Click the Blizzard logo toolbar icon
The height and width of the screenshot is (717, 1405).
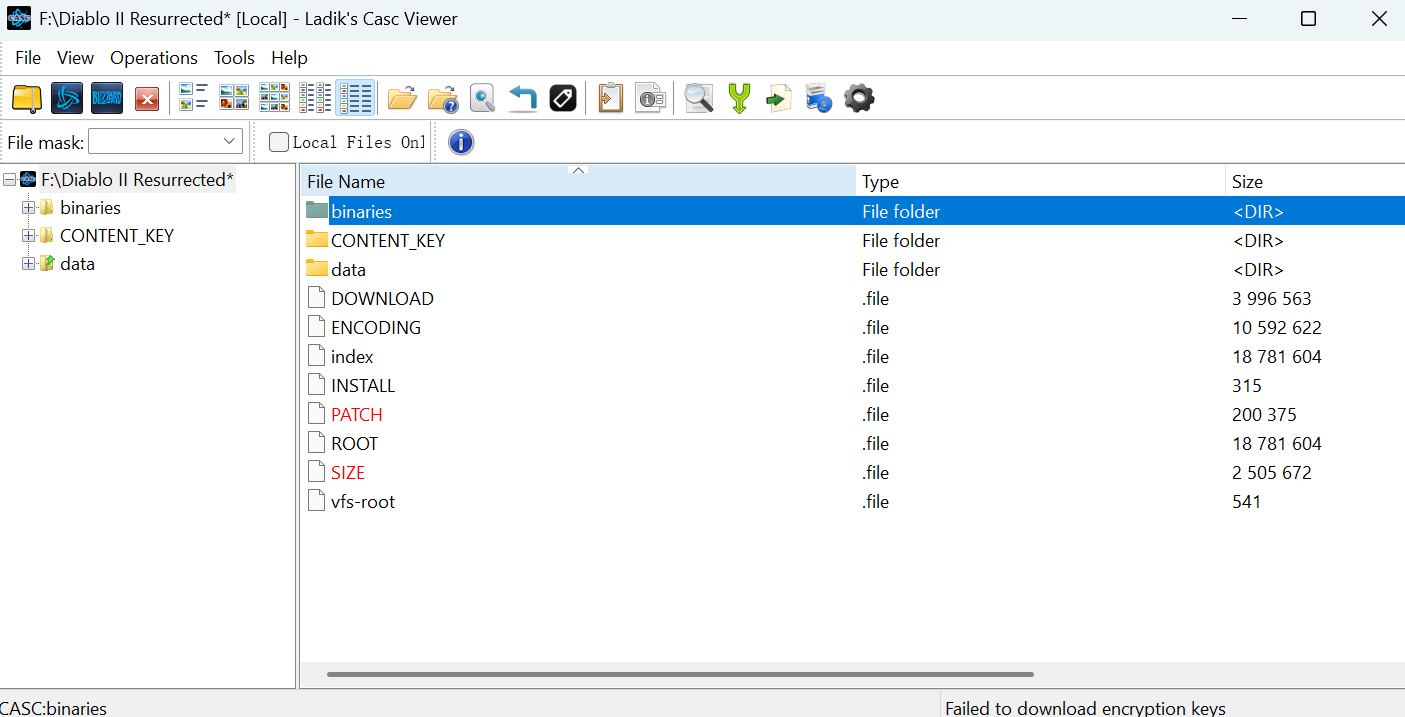107,98
